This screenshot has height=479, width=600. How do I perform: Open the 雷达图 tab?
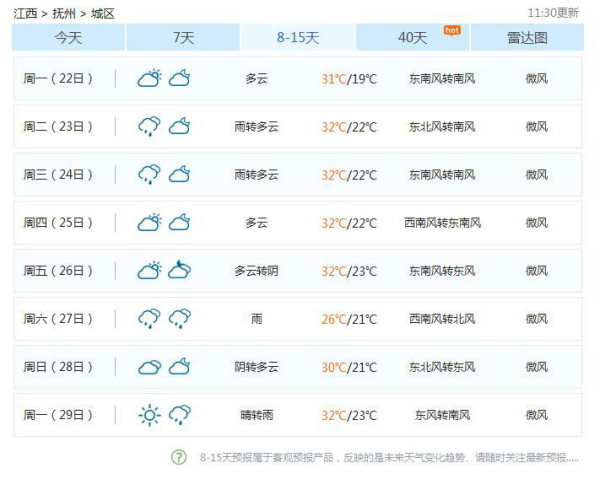(527, 37)
